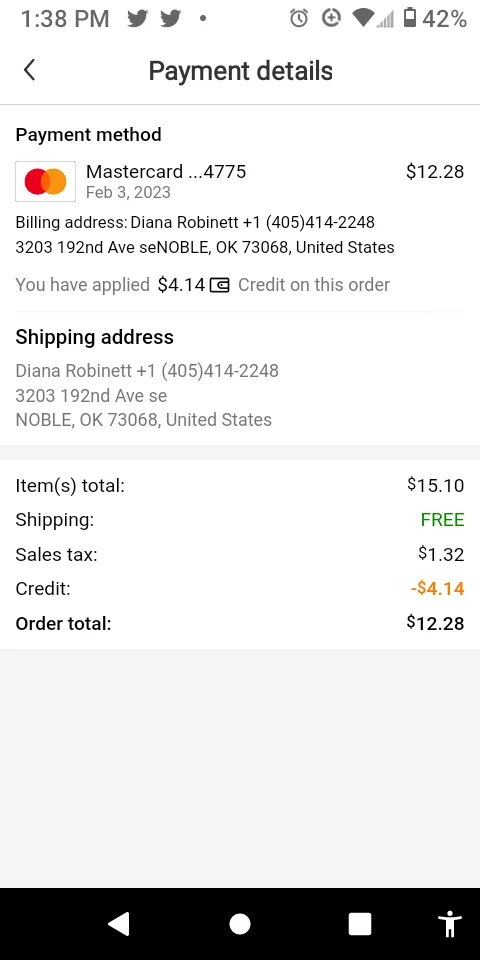480x960 pixels.
Task: Open recent apps square button
Action: tap(360, 924)
